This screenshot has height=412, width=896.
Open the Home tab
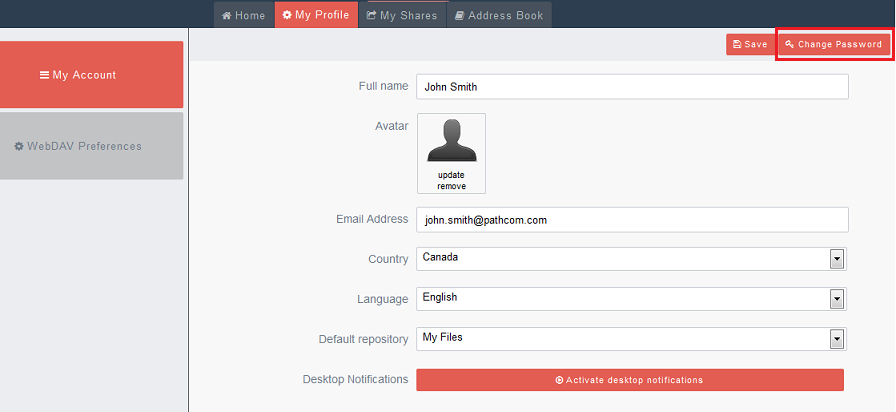[244, 15]
